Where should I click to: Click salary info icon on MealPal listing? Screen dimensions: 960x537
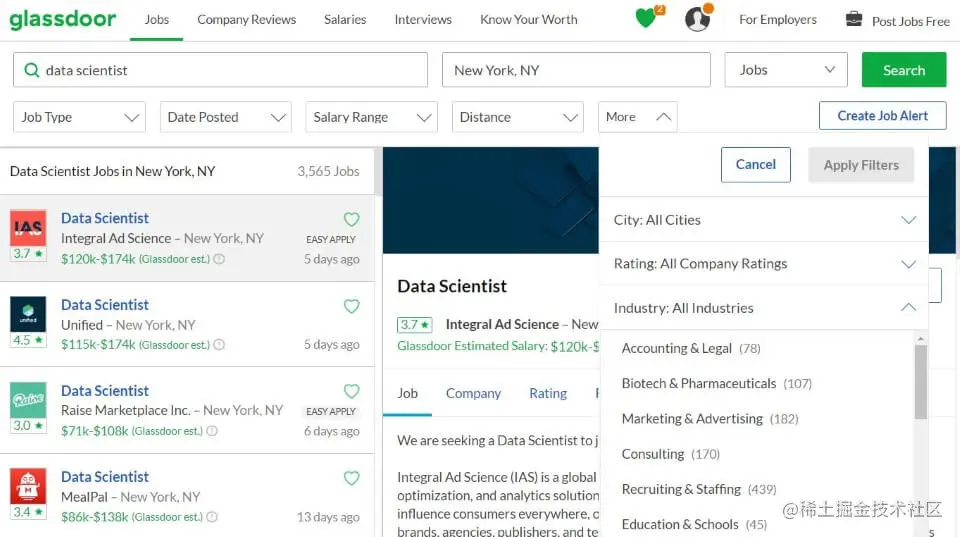(x=212, y=517)
